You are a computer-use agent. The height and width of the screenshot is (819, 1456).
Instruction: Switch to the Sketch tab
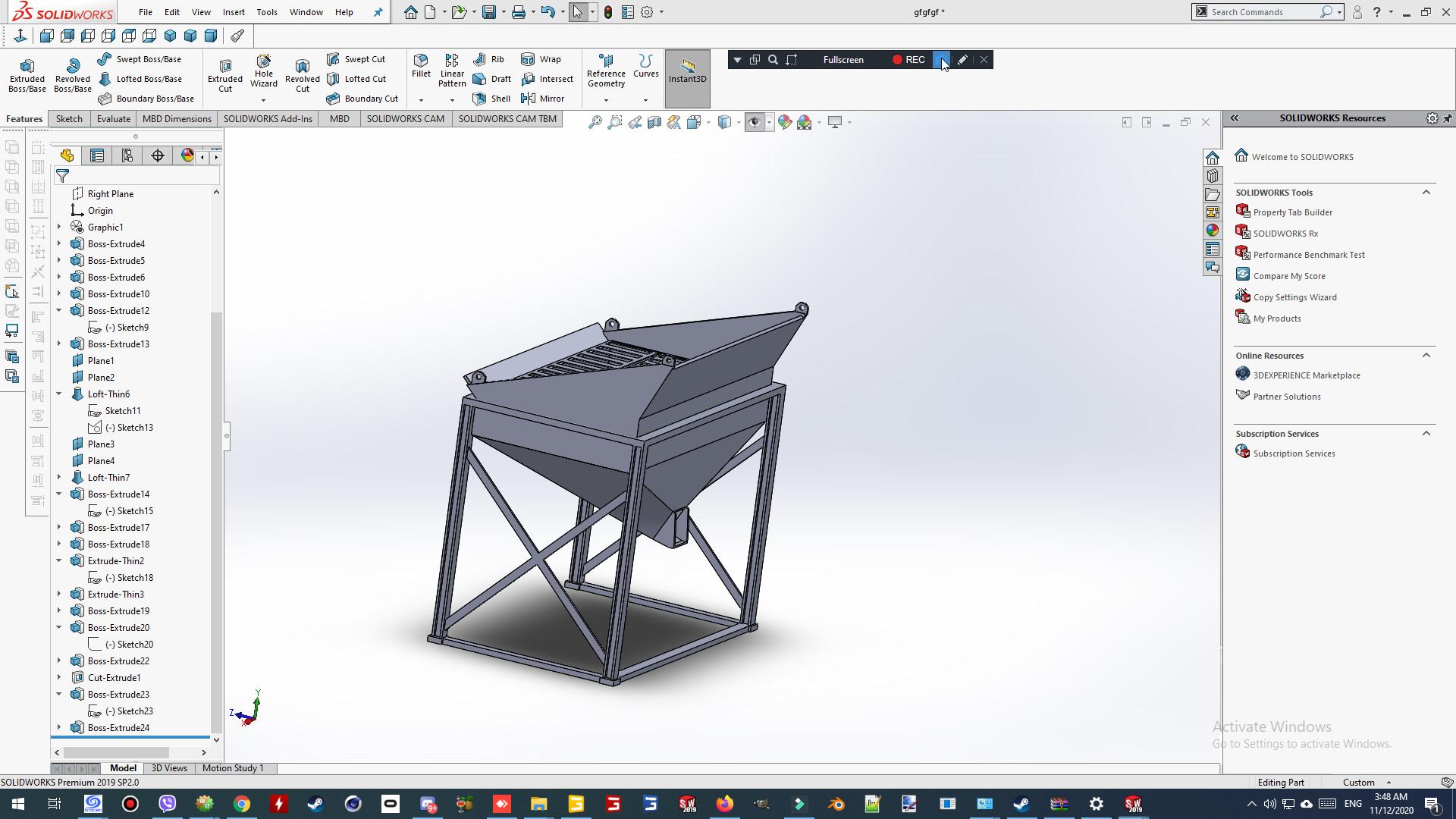tap(69, 119)
